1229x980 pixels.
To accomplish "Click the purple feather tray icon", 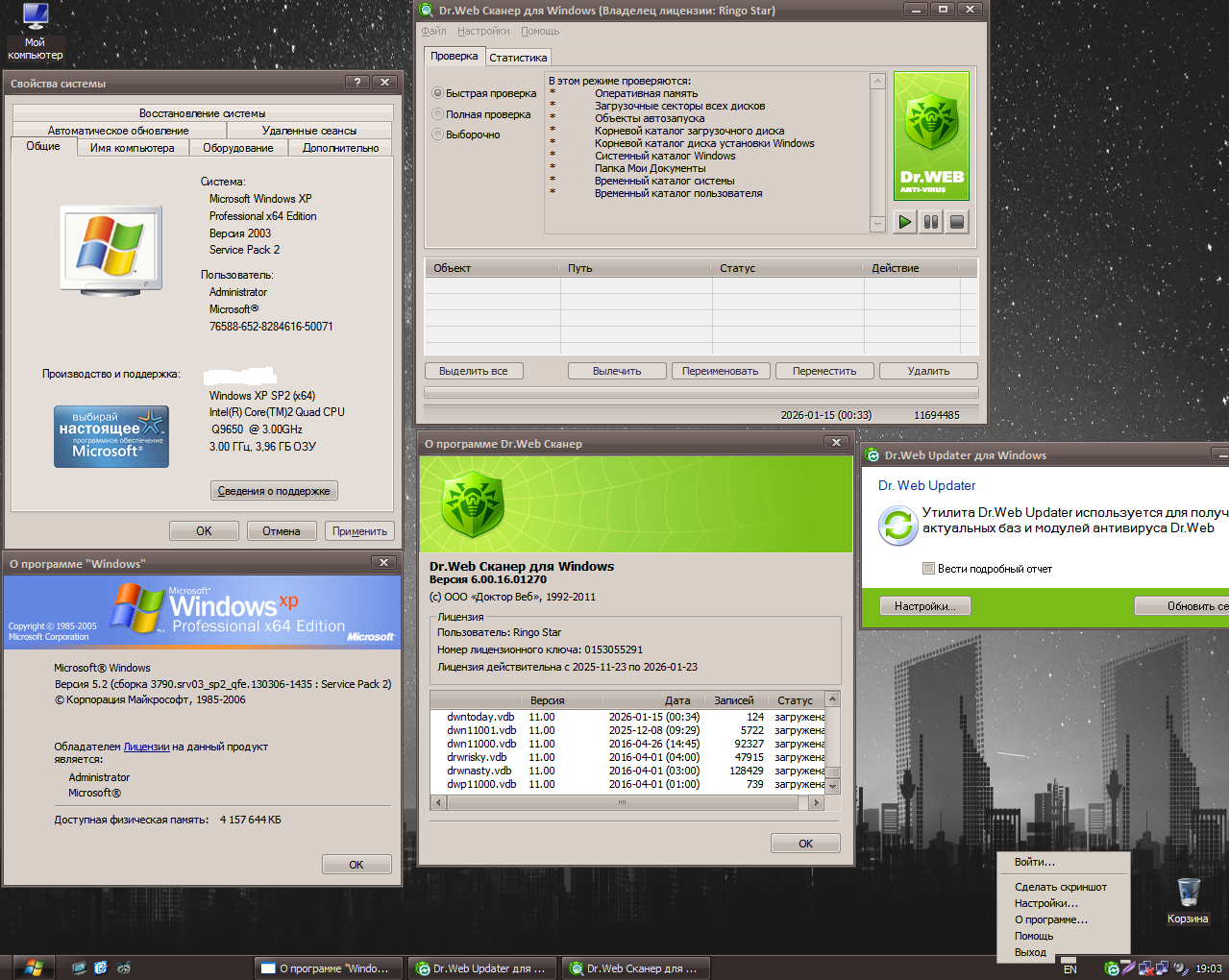I will coord(1128,968).
